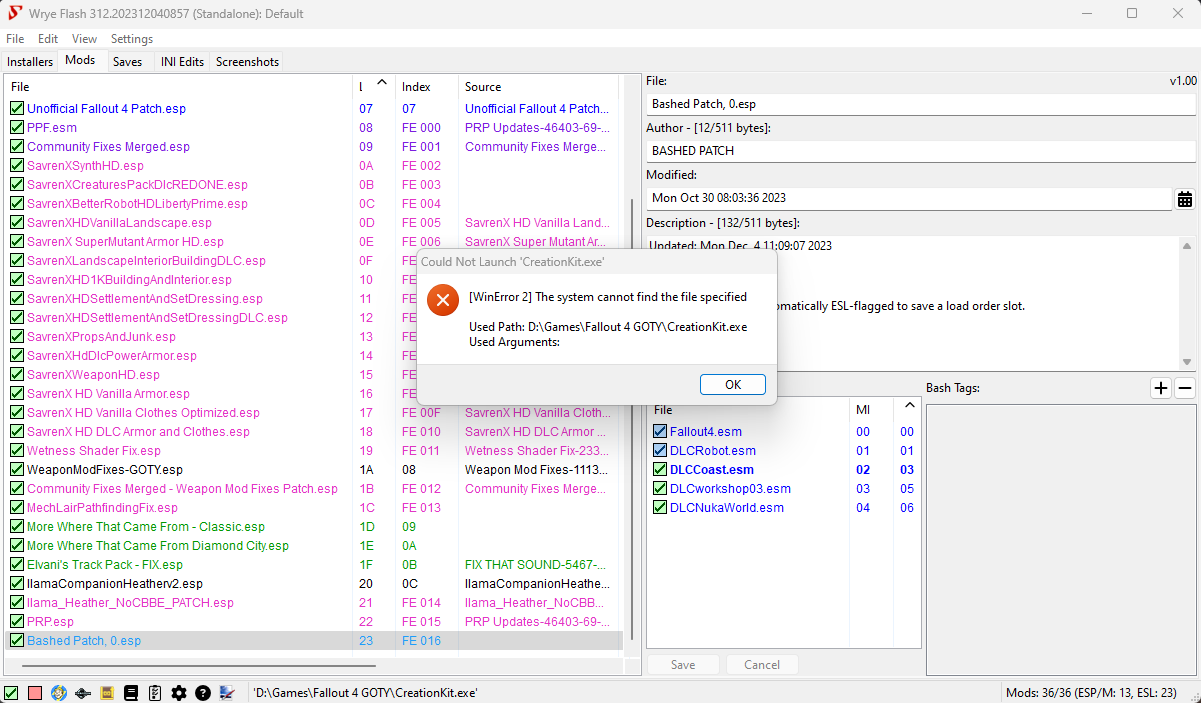Click the description box scroll-down arrow
The image size is (1201, 703).
point(1187,362)
